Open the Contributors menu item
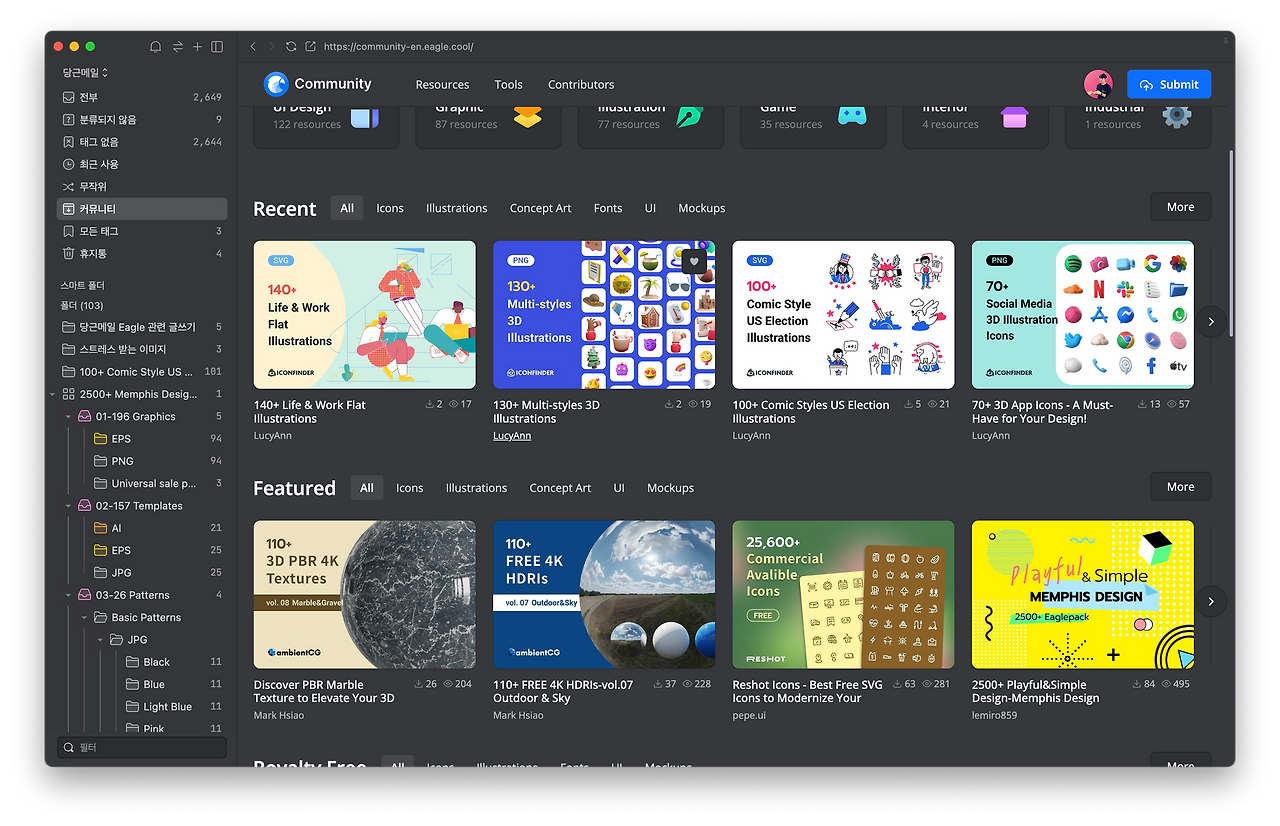This screenshot has height=826, width=1280. 581,85
